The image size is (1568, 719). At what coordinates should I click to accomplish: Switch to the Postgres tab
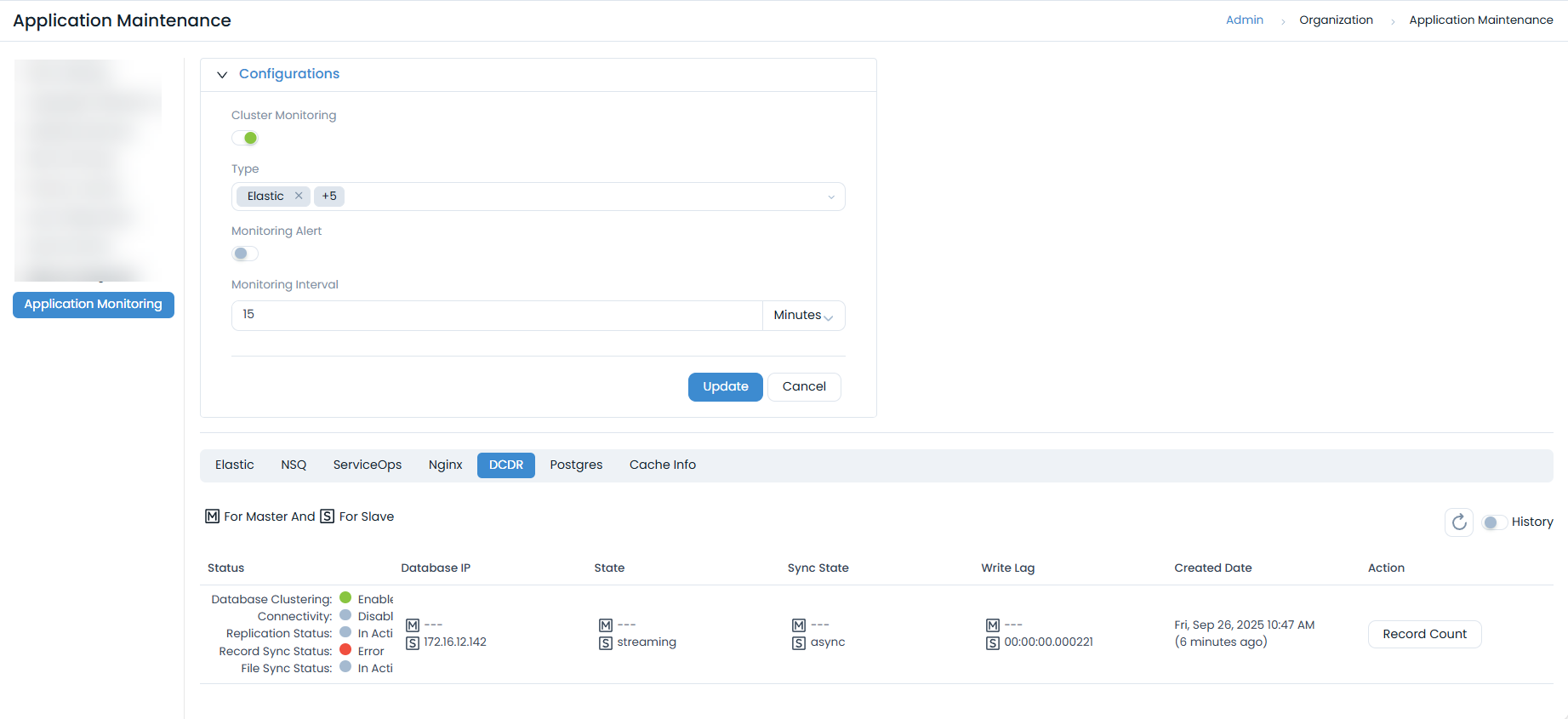tap(576, 465)
